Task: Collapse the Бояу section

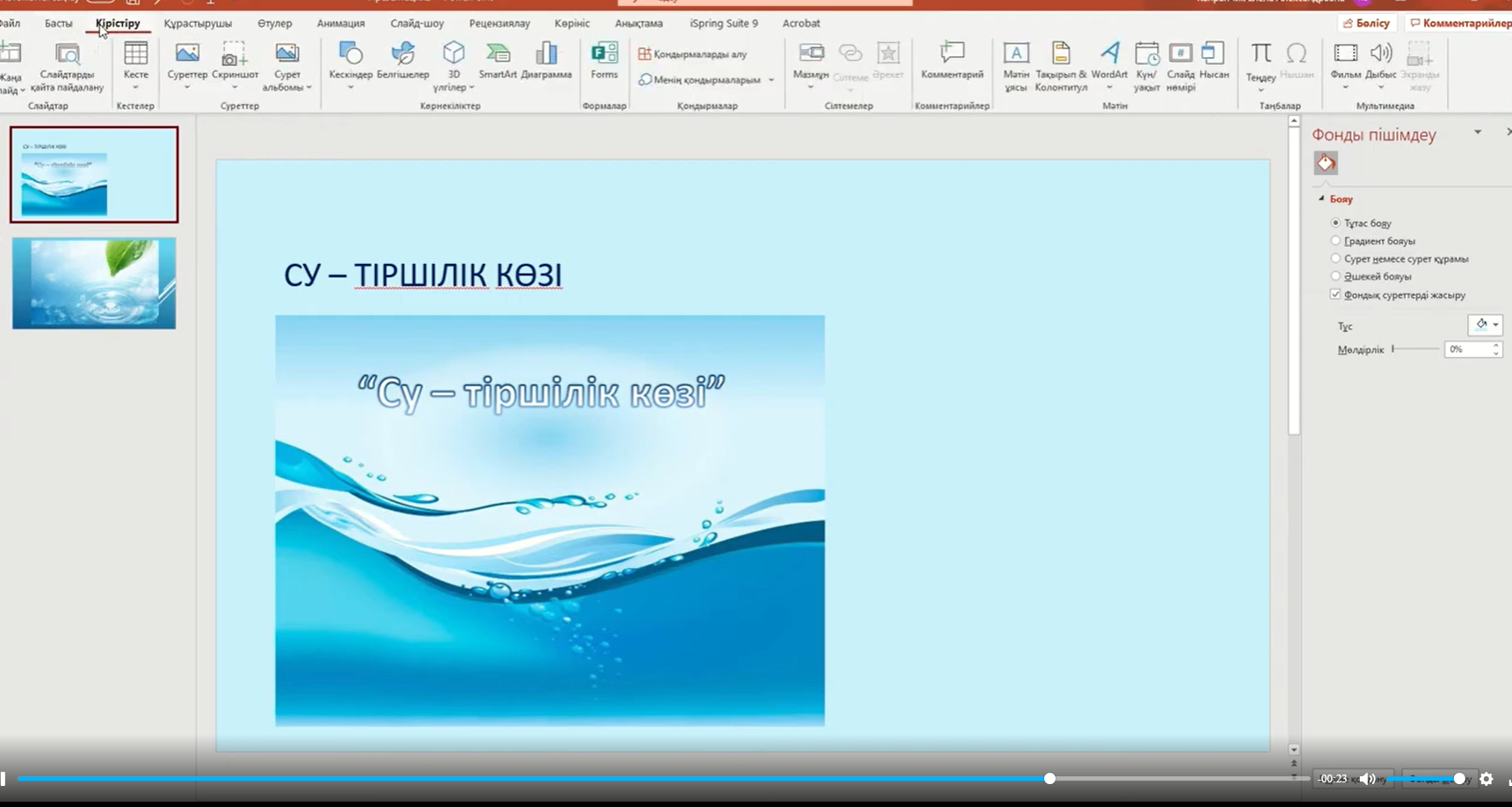Action: [1321, 200]
